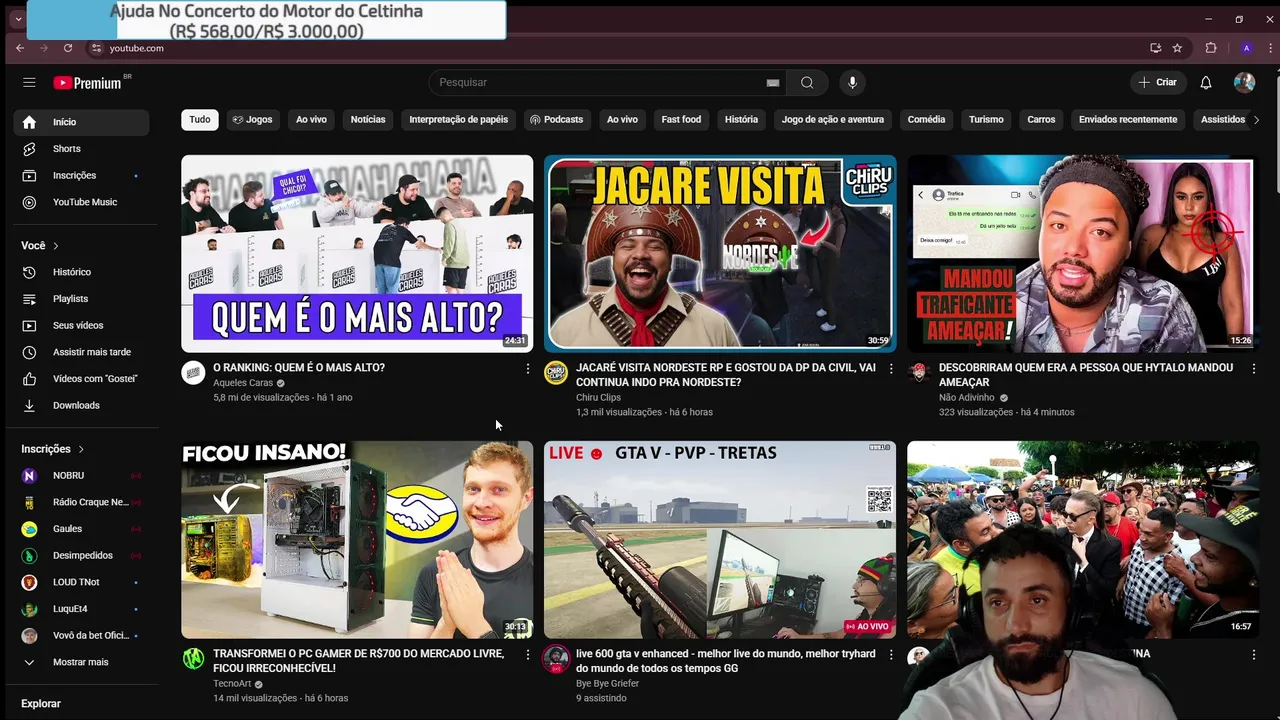Open LOUD TNot channel
1280x720 pixels.
pyautogui.click(x=82, y=582)
